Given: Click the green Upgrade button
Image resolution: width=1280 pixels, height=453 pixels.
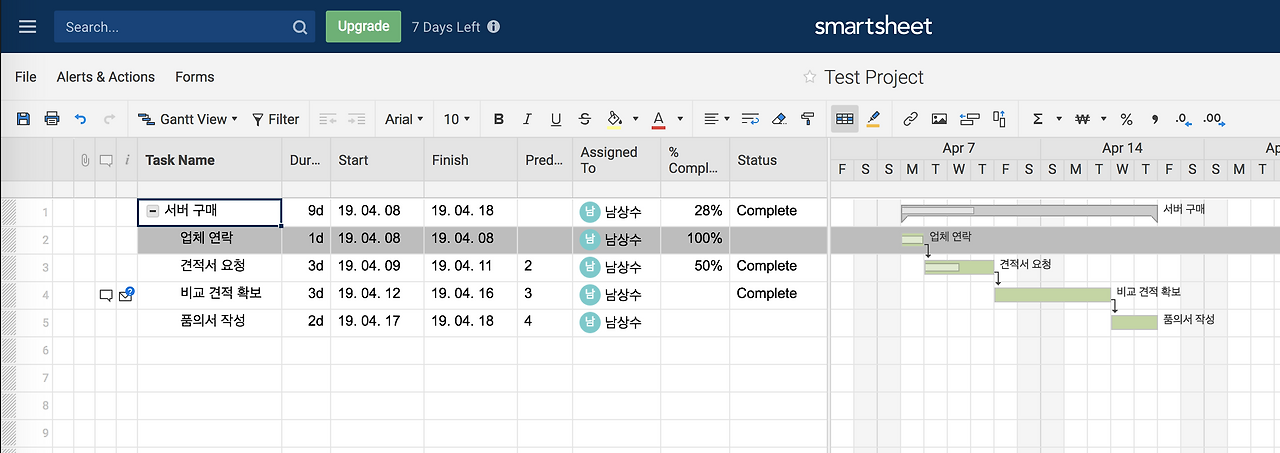Looking at the screenshot, I should [363, 27].
